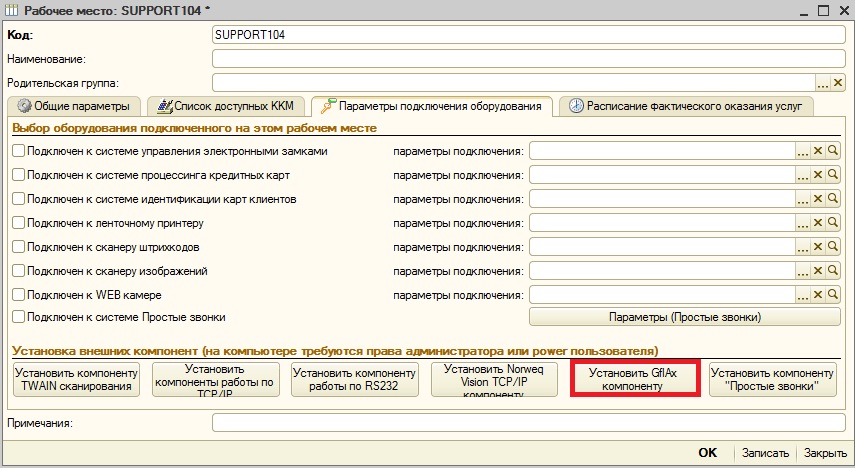Clear the WEB камере connection parameters

817,295
